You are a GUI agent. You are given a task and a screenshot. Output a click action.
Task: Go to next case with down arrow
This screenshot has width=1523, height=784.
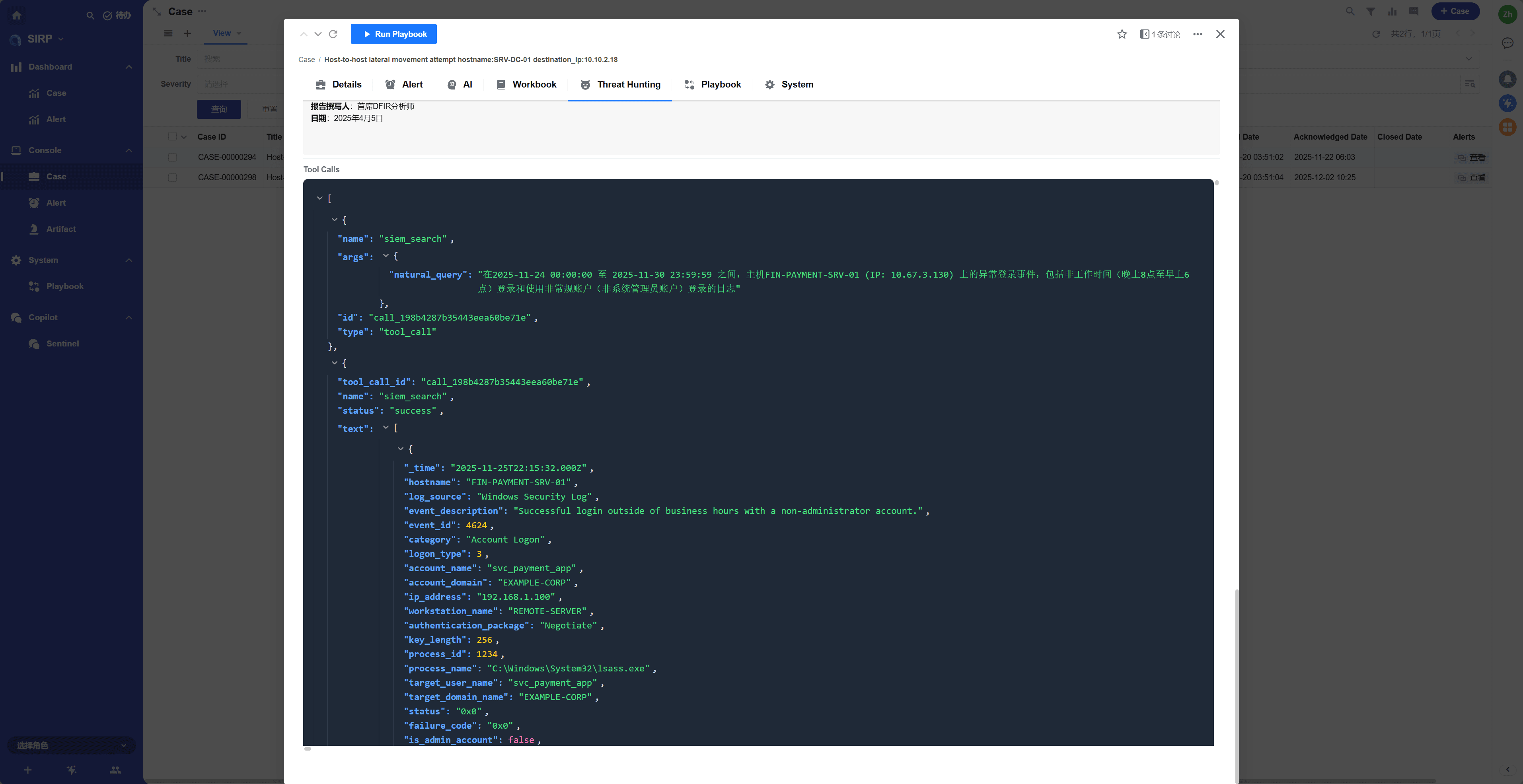(x=318, y=34)
